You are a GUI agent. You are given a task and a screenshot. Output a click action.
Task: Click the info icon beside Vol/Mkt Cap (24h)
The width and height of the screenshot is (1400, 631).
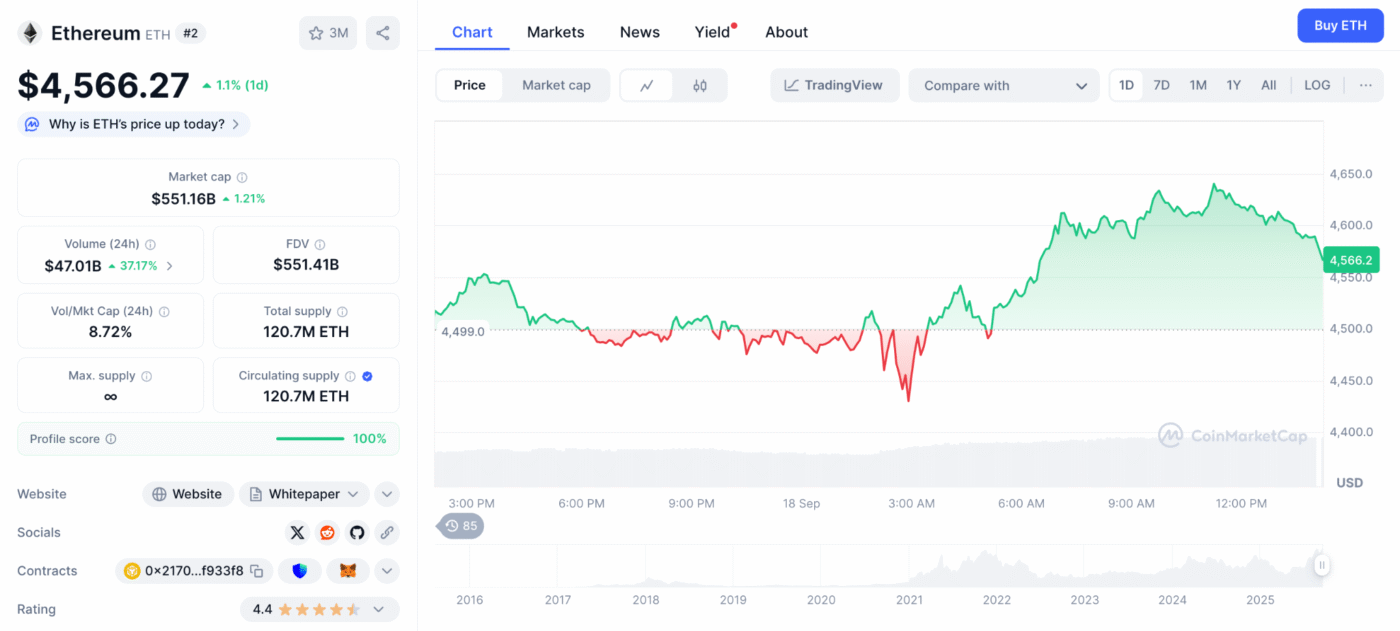[164, 312]
